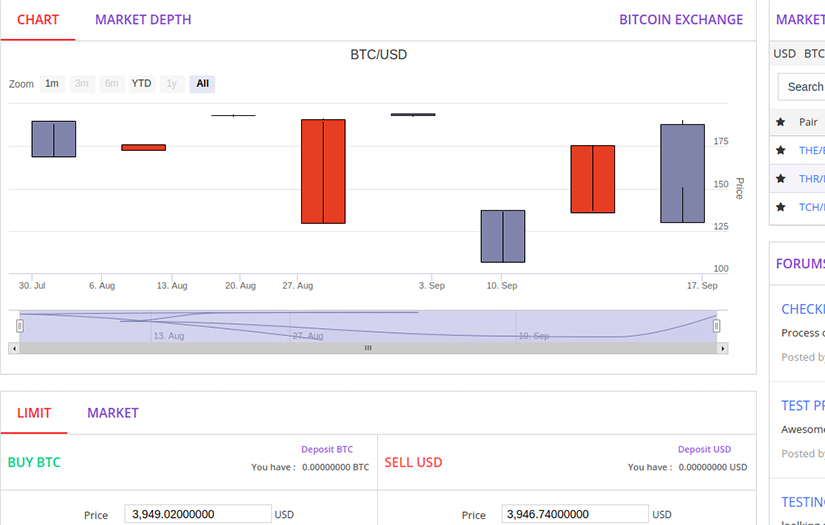This screenshot has width=825, height=525.
Task: Focus the sell Price field 3,946.74000000
Action: click(x=575, y=514)
